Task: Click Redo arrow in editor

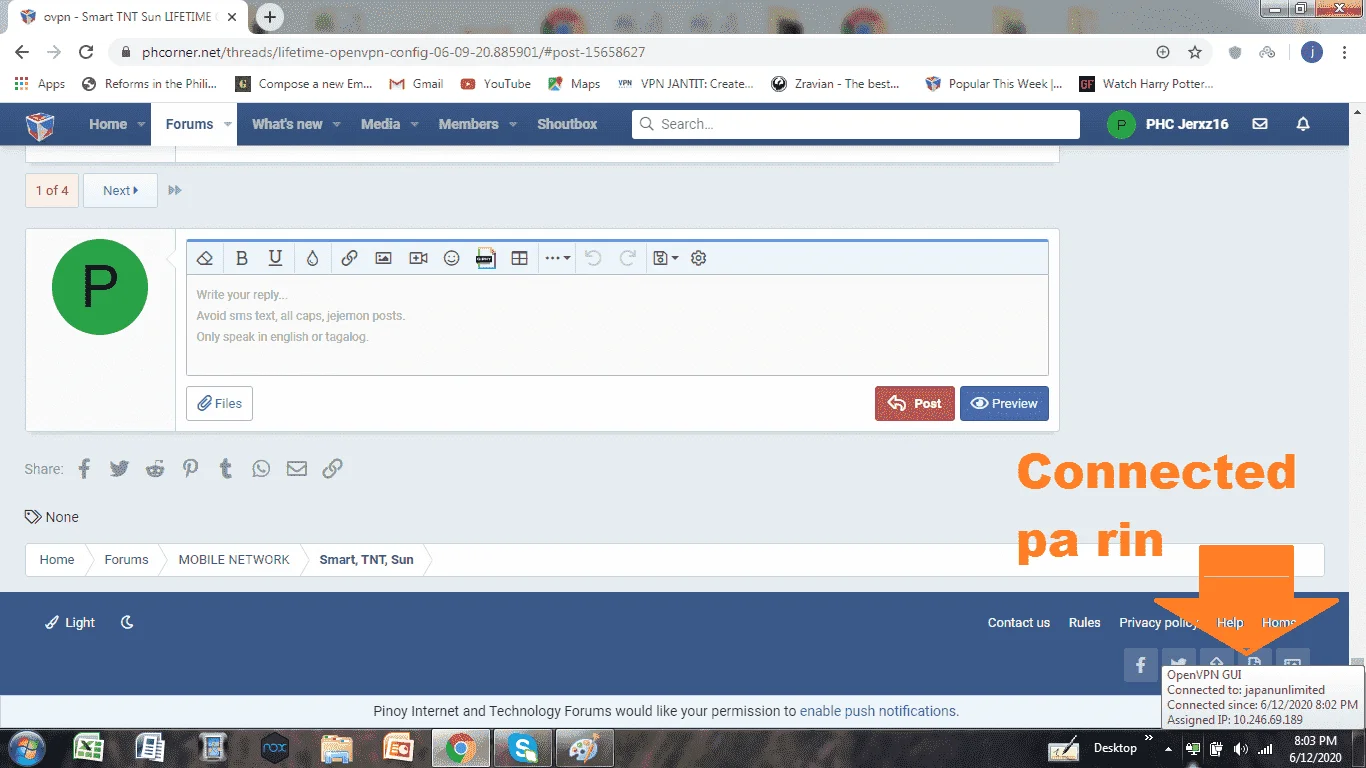Action: (628, 258)
